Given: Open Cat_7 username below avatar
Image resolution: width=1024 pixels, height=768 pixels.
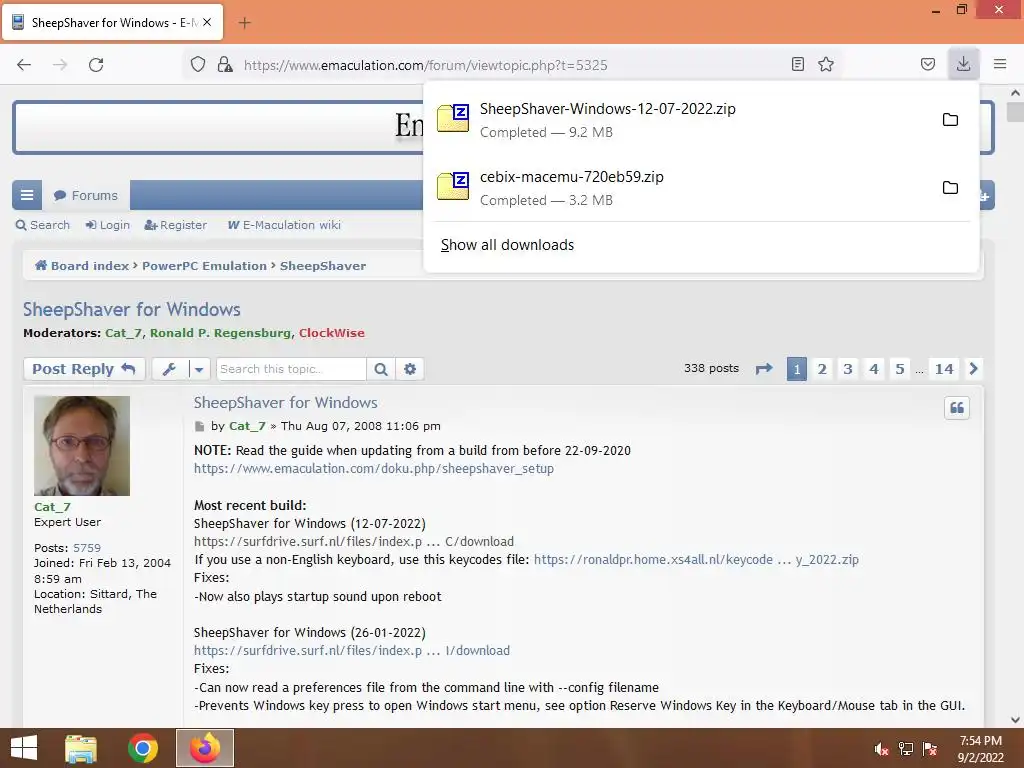Looking at the screenshot, I should (x=52, y=507).
